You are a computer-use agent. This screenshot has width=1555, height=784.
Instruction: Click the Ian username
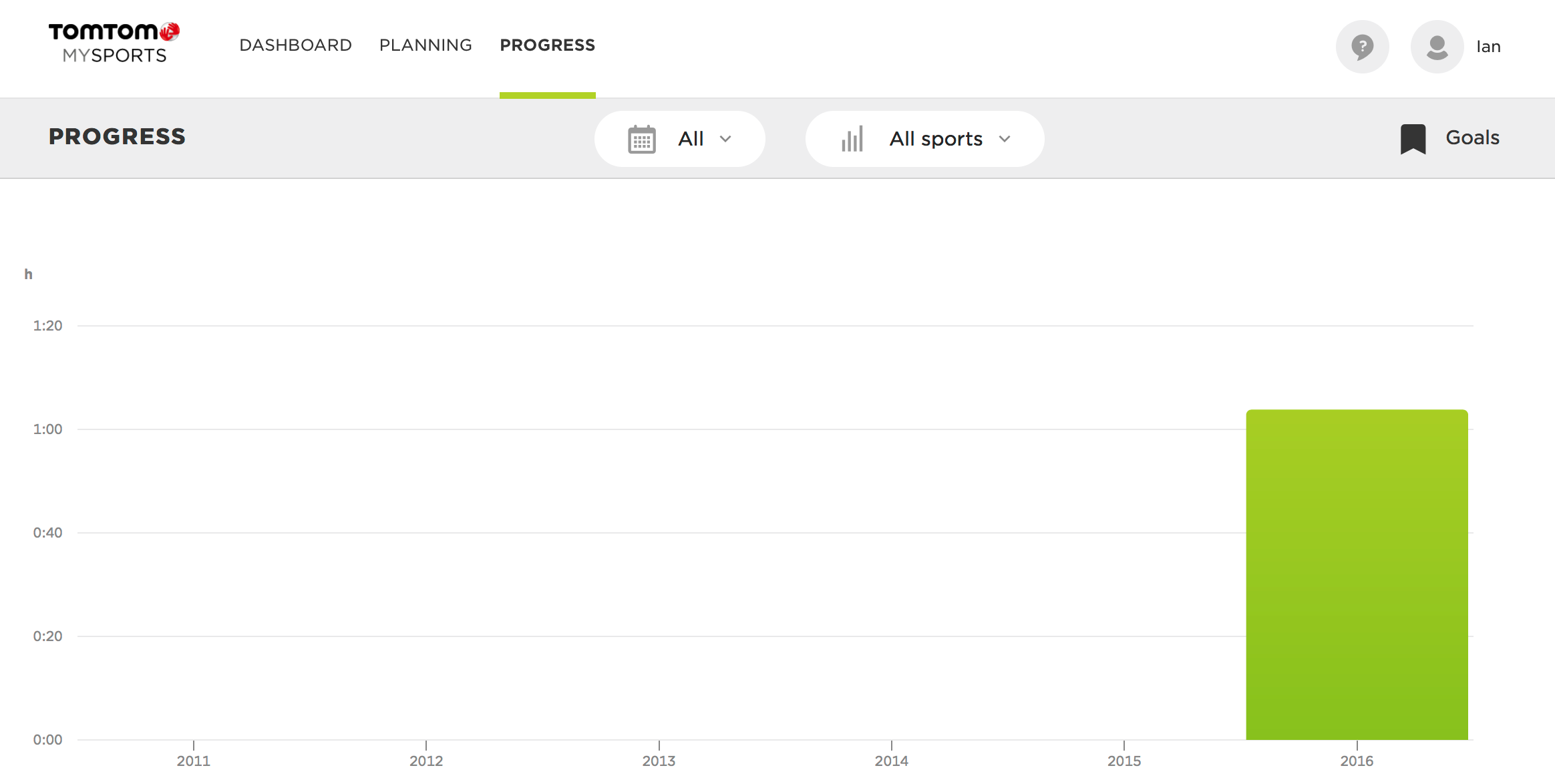tap(1488, 47)
